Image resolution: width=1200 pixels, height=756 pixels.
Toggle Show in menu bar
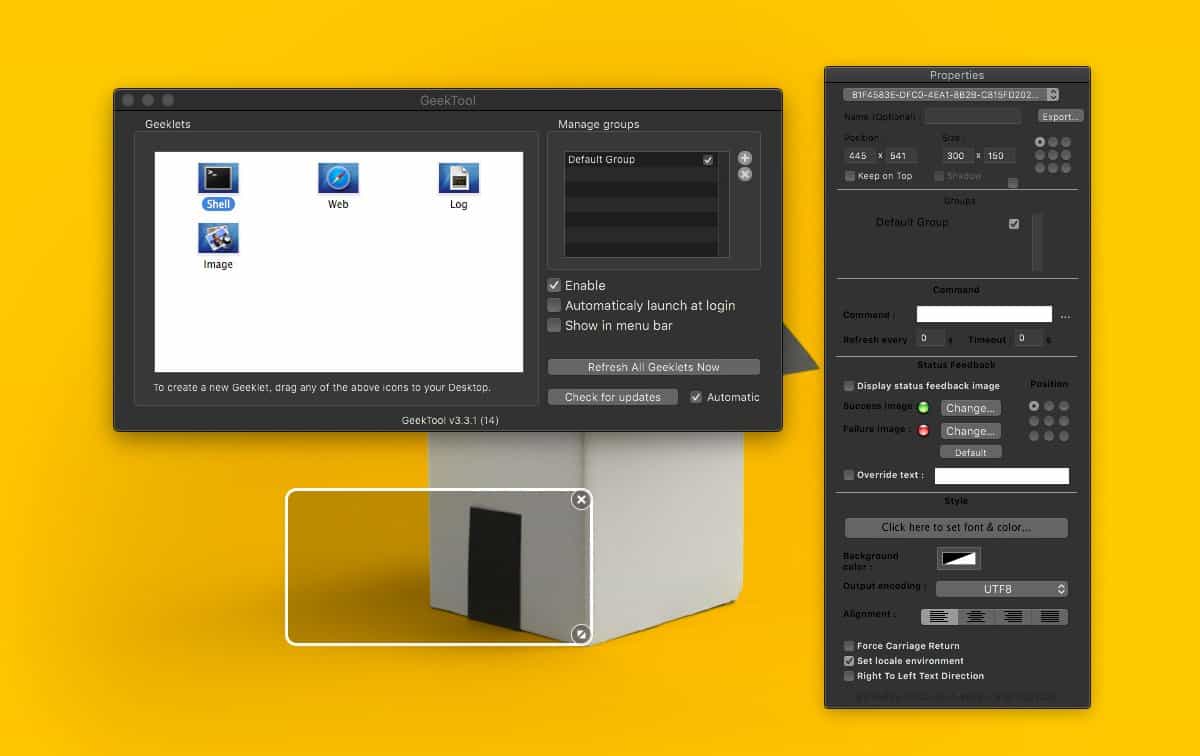554,325
